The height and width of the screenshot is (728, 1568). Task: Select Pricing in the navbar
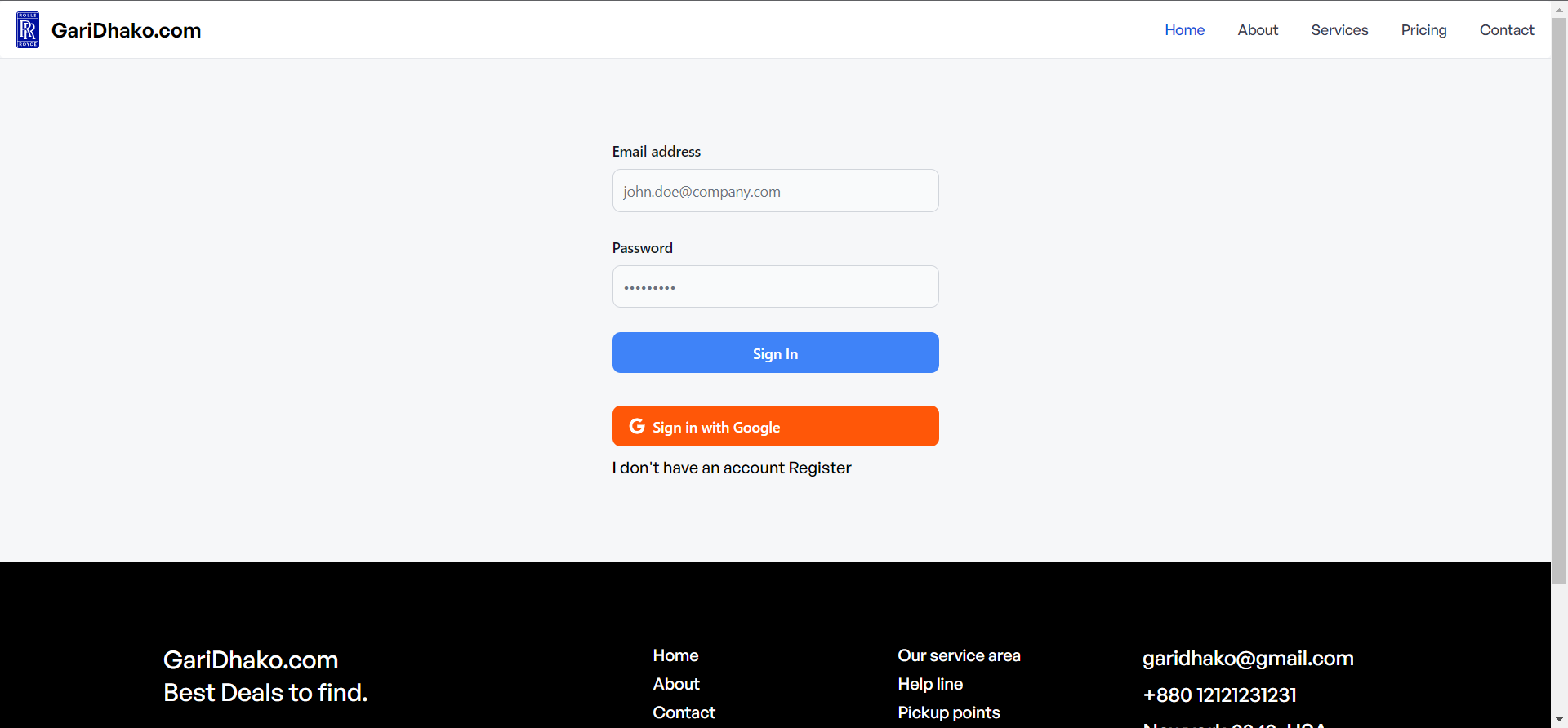coord(1423,30)
